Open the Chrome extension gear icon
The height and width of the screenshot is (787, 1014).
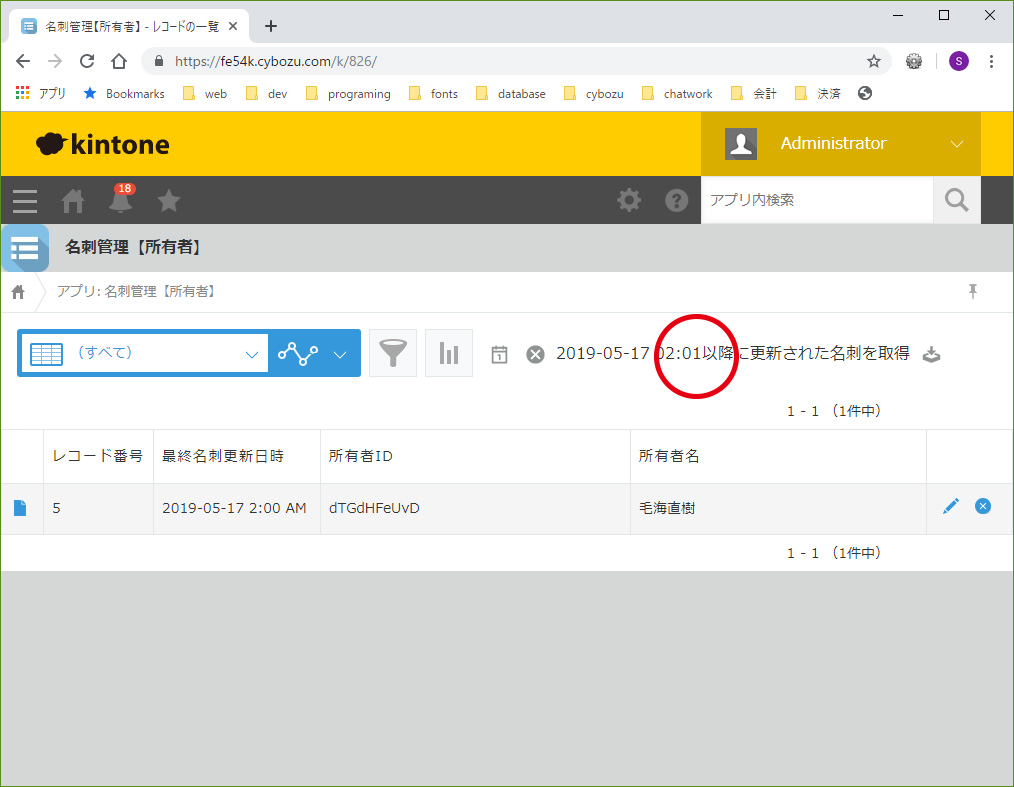click(913, 61)
